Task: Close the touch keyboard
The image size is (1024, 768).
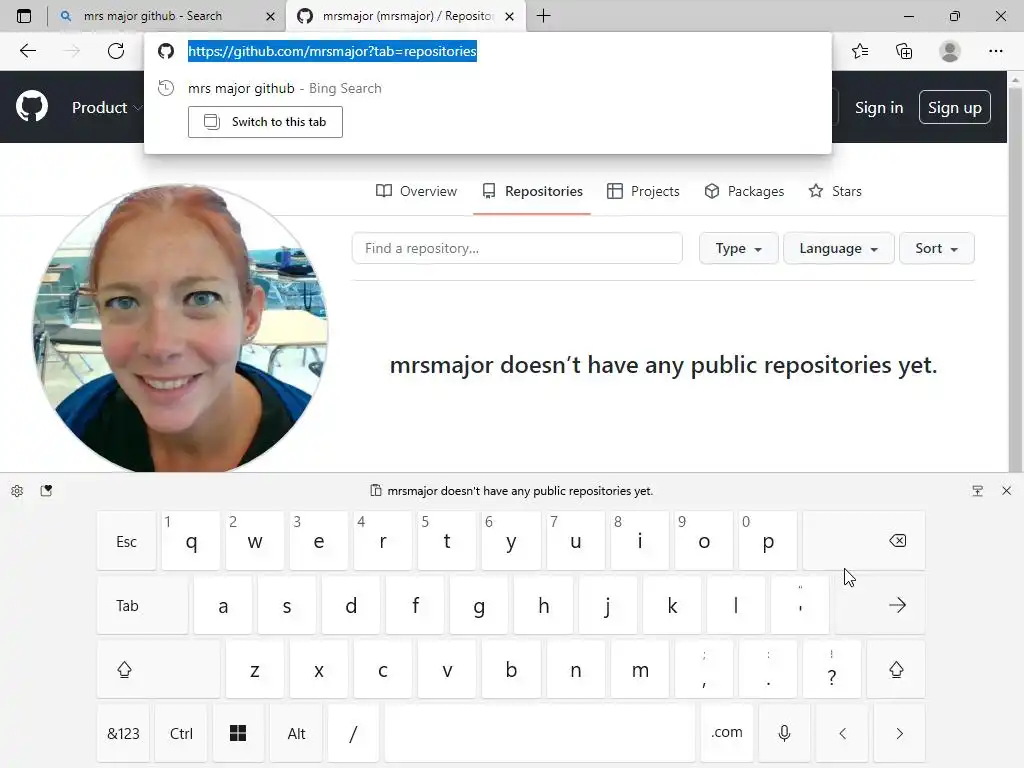Action: (x=1006, y=491)
